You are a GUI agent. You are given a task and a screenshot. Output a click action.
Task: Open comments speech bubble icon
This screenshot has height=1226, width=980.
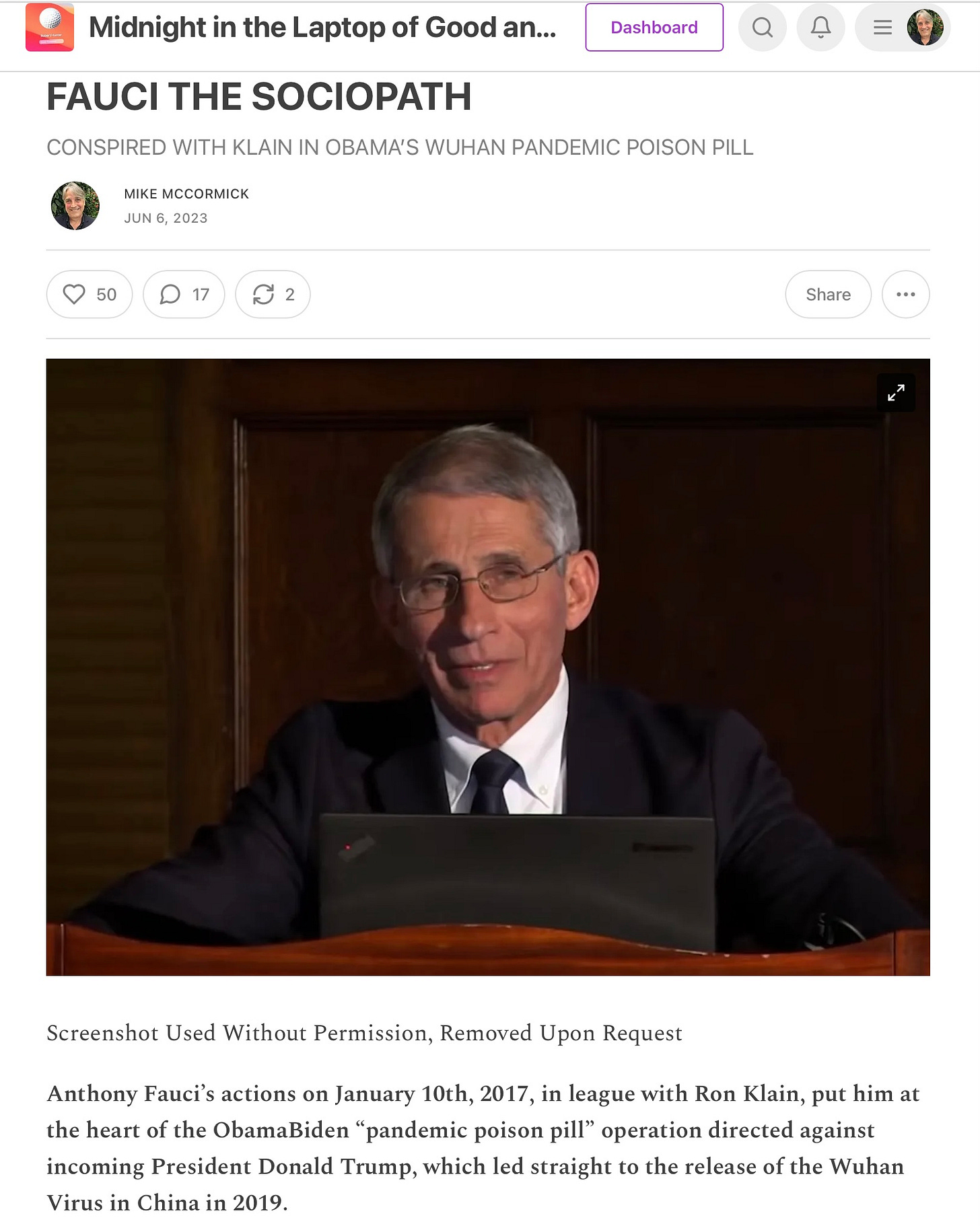coord(170,294)
